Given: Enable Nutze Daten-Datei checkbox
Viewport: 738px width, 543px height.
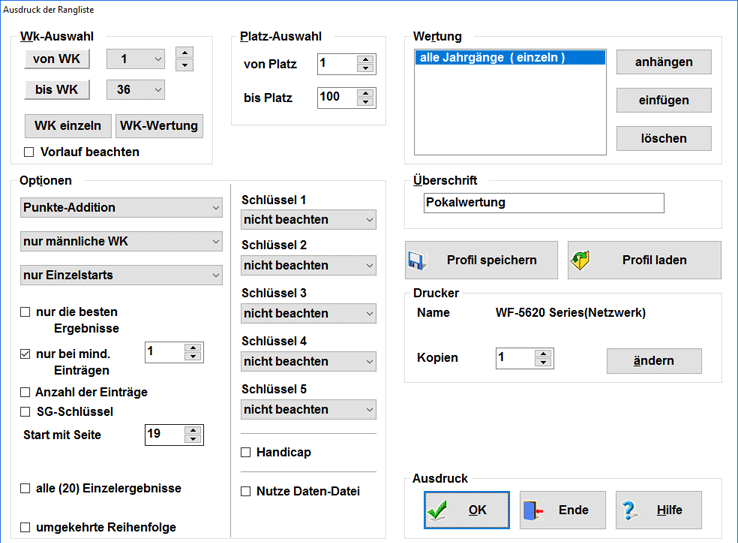Looking at the screenshot, I should coord(246,491).
